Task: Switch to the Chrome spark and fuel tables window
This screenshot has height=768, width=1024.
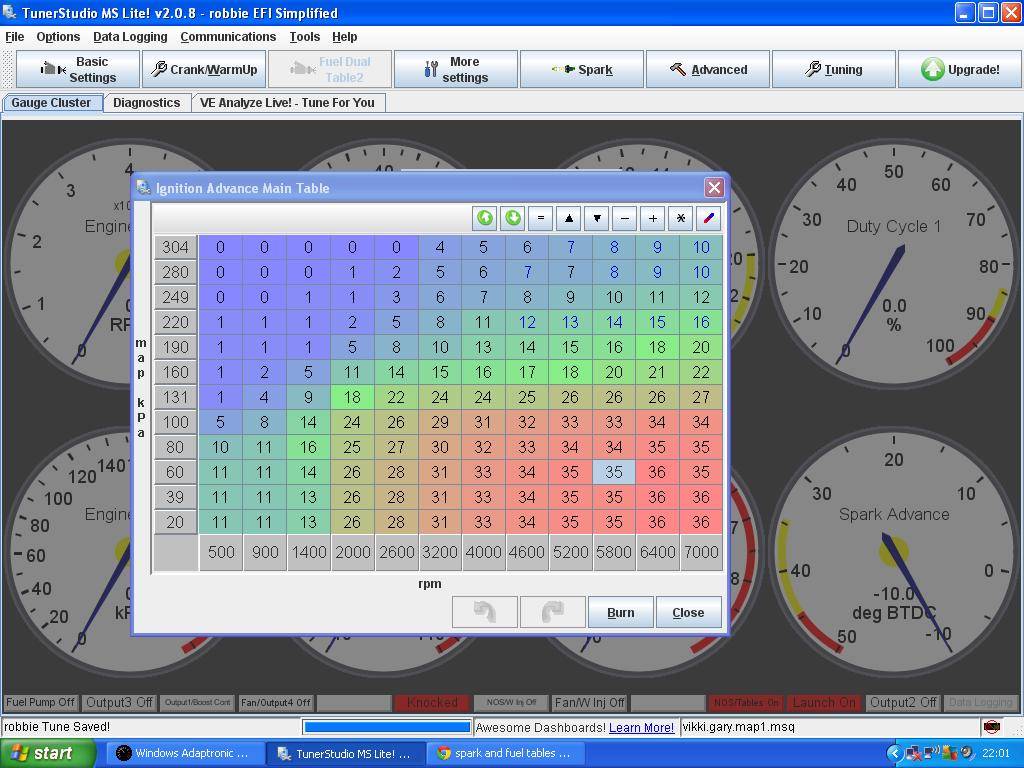Action: point(505,753)
